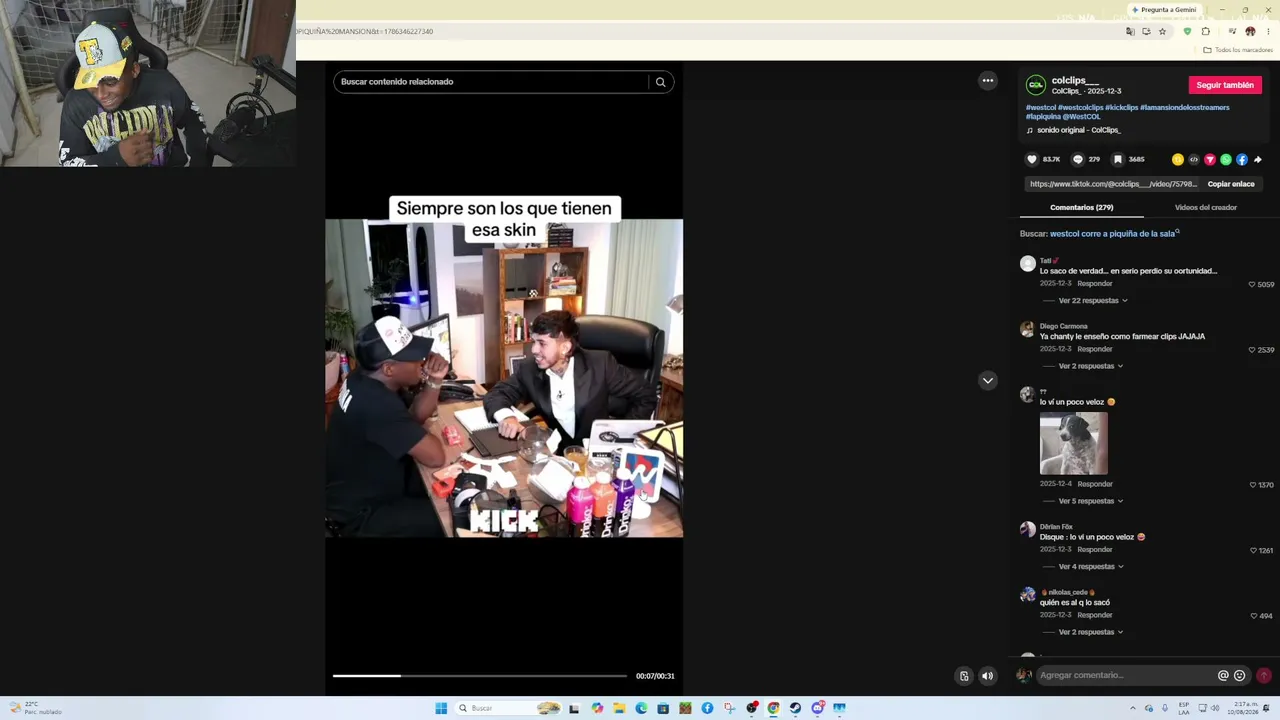The image size is (1280, 720).
Task: Click the TikTok video to pause it
Action: [504, 378]
